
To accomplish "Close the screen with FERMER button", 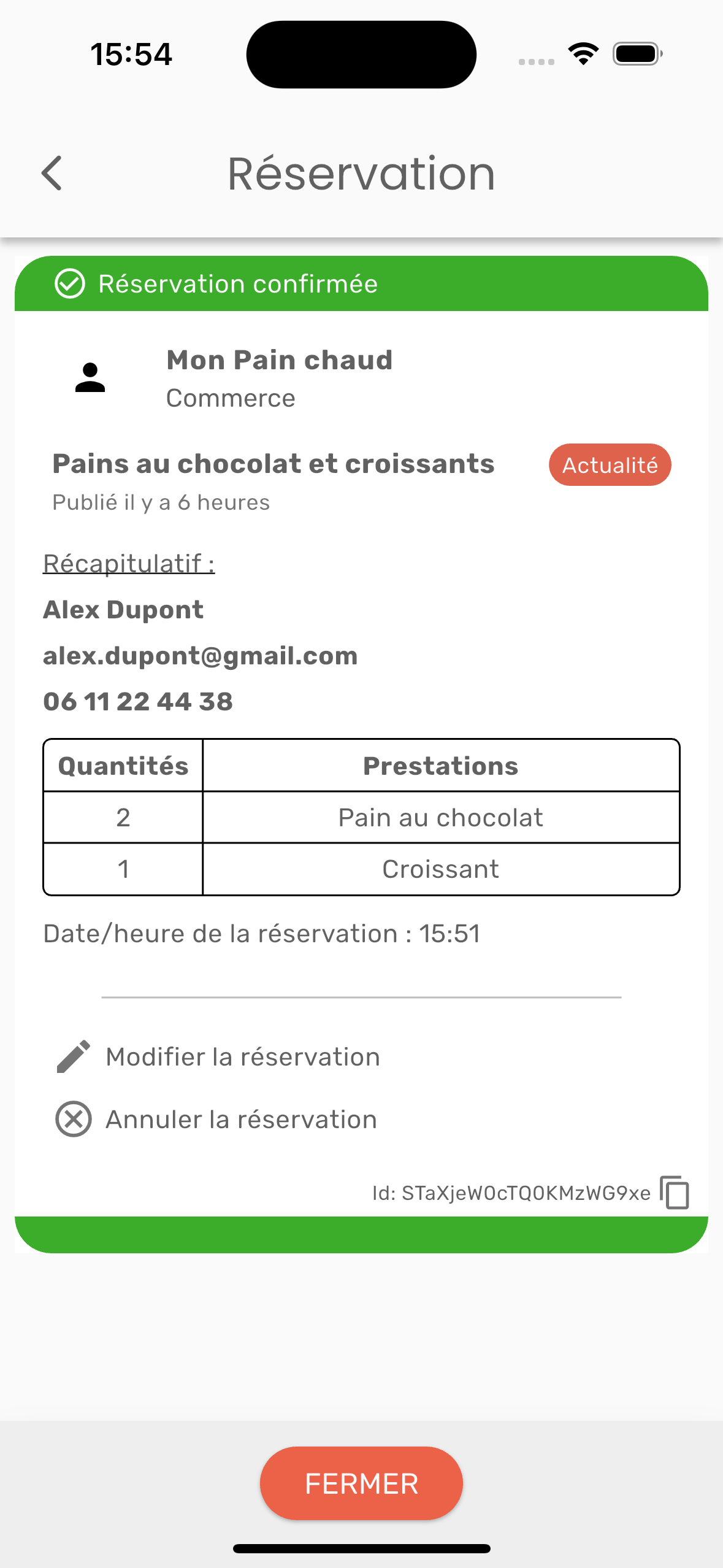I will (361, 1483).
